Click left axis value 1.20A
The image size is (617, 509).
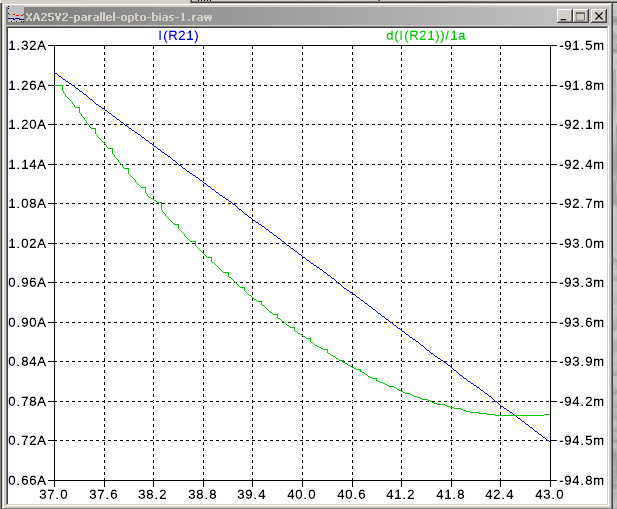coord(27,125)
